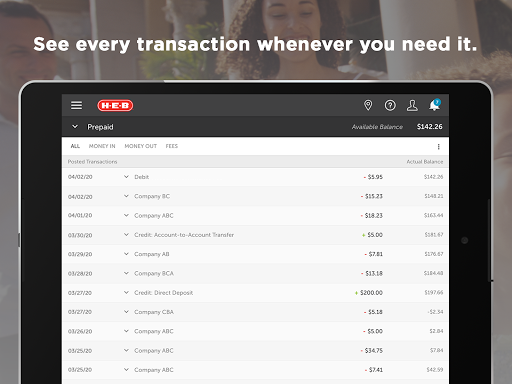Select the ALL transactions tab
512x384 pixels.
click(75, 146)
